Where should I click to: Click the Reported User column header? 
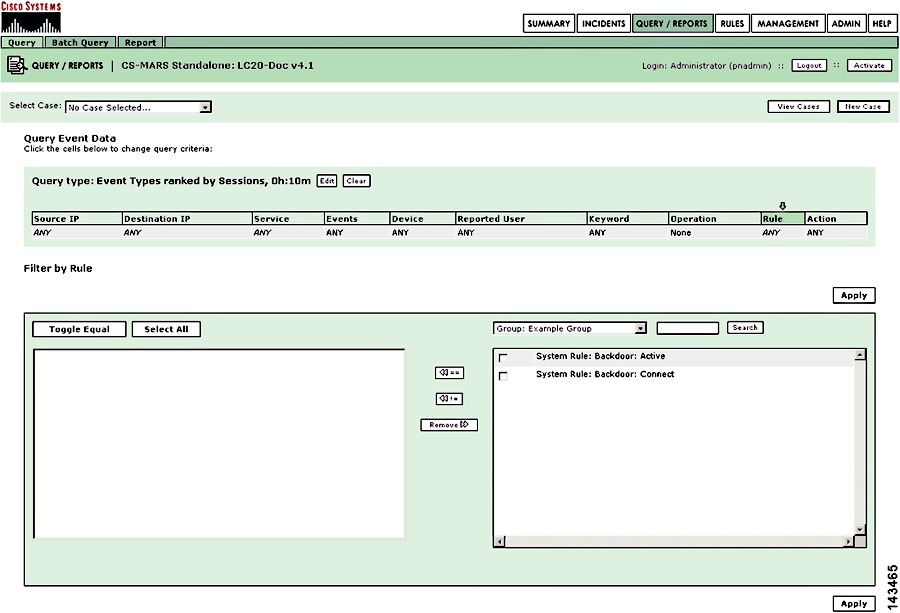[521, 219]
